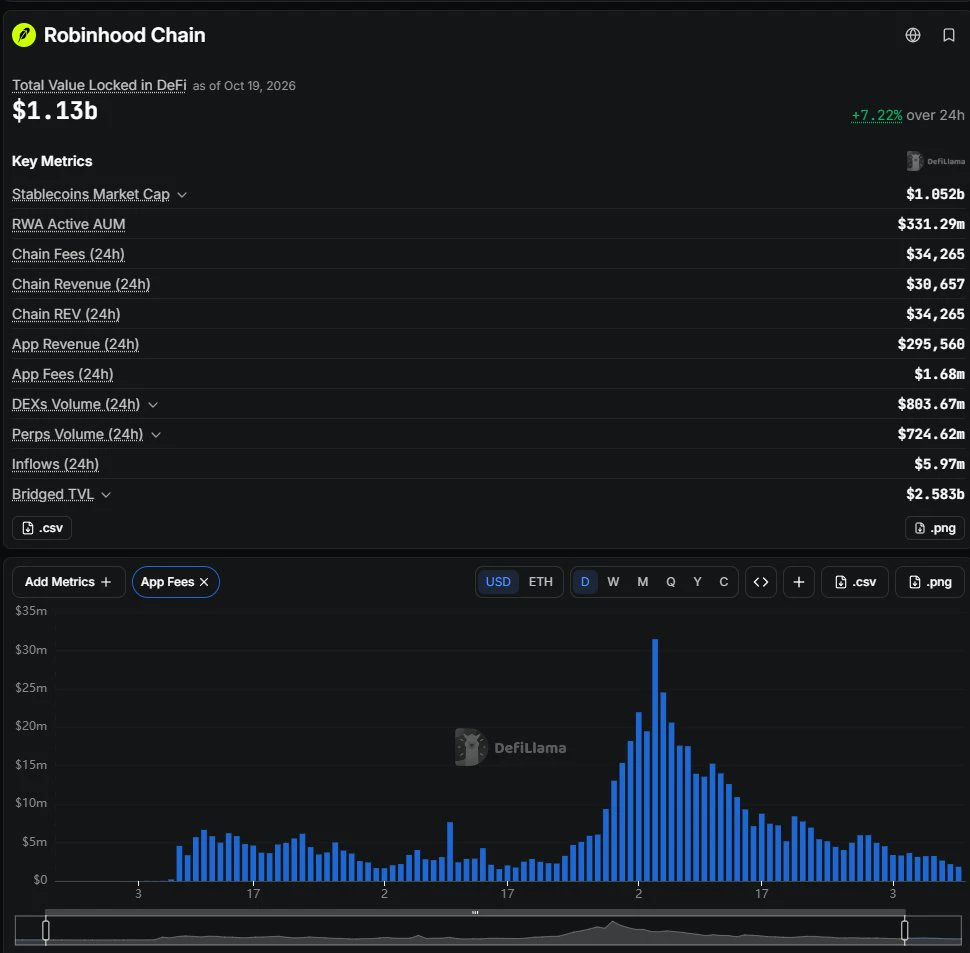
Task: Remove the App Fees metric chip
Action: click(x=204, y=582)
